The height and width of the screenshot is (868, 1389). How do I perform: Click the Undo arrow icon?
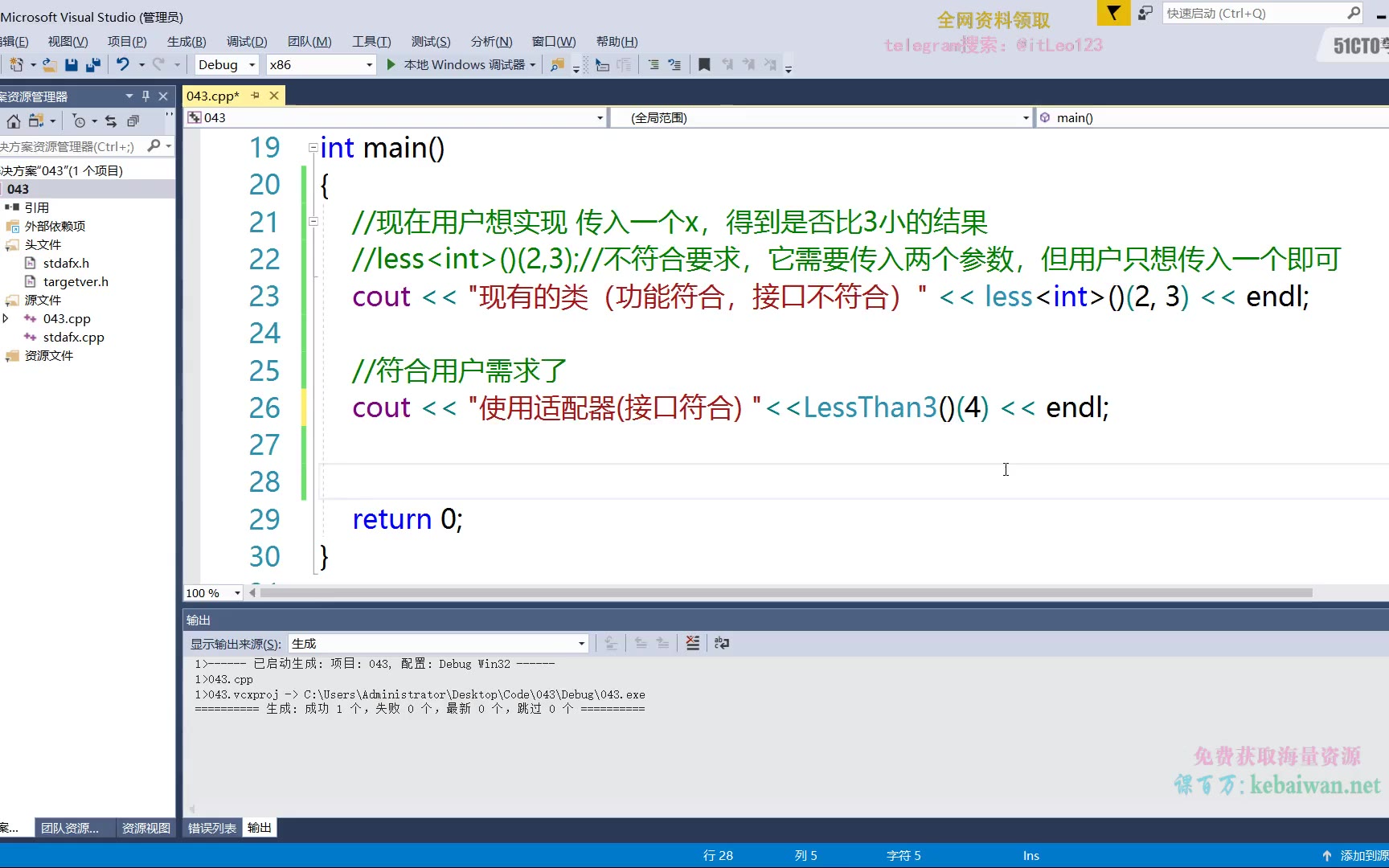[122, 65]
